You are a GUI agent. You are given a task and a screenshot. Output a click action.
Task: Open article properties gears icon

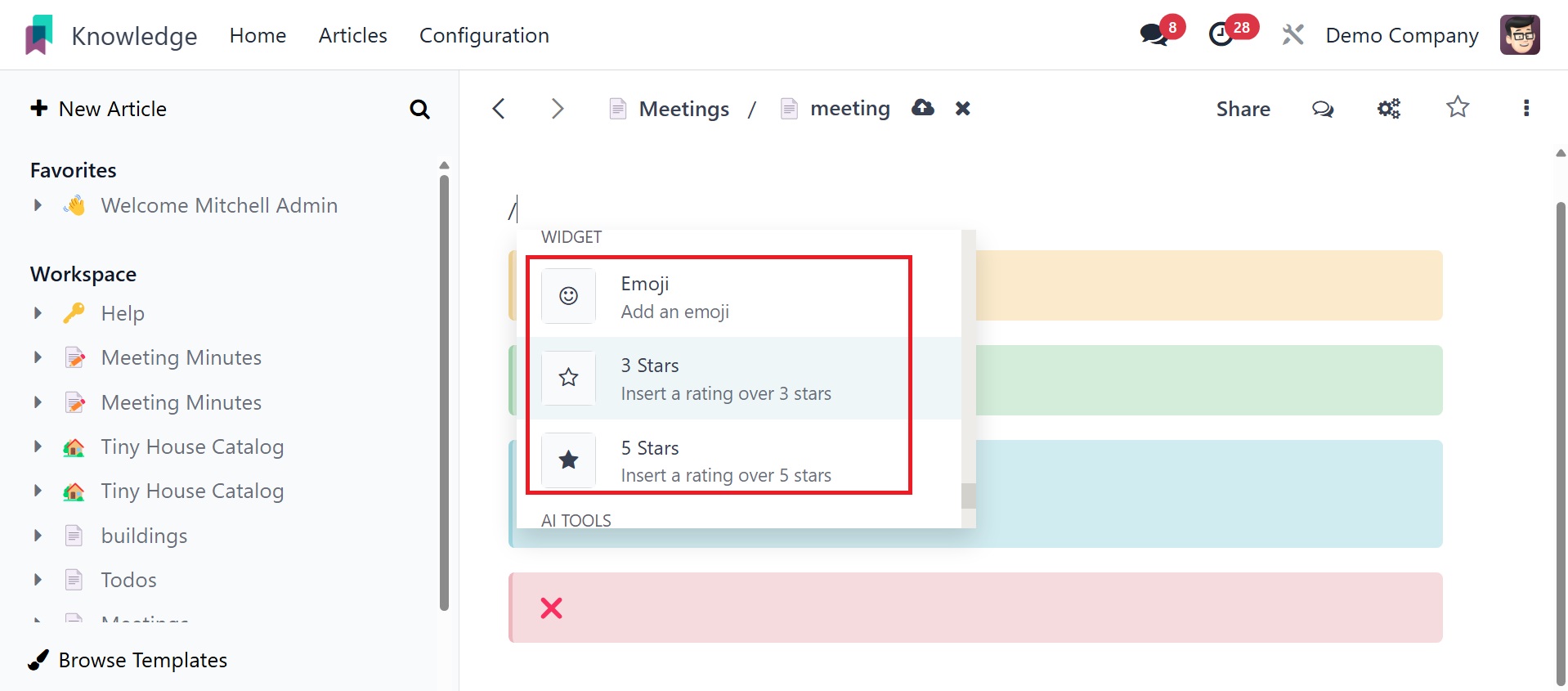[x=1389, y=109]
